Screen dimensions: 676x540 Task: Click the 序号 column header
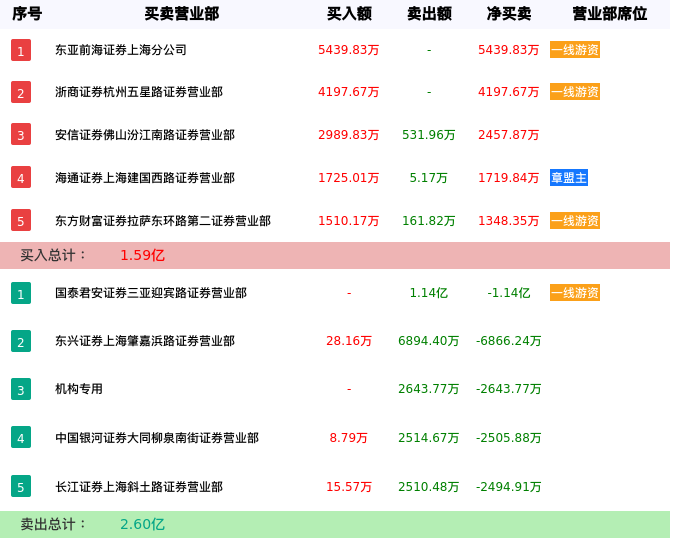point(27,14)
